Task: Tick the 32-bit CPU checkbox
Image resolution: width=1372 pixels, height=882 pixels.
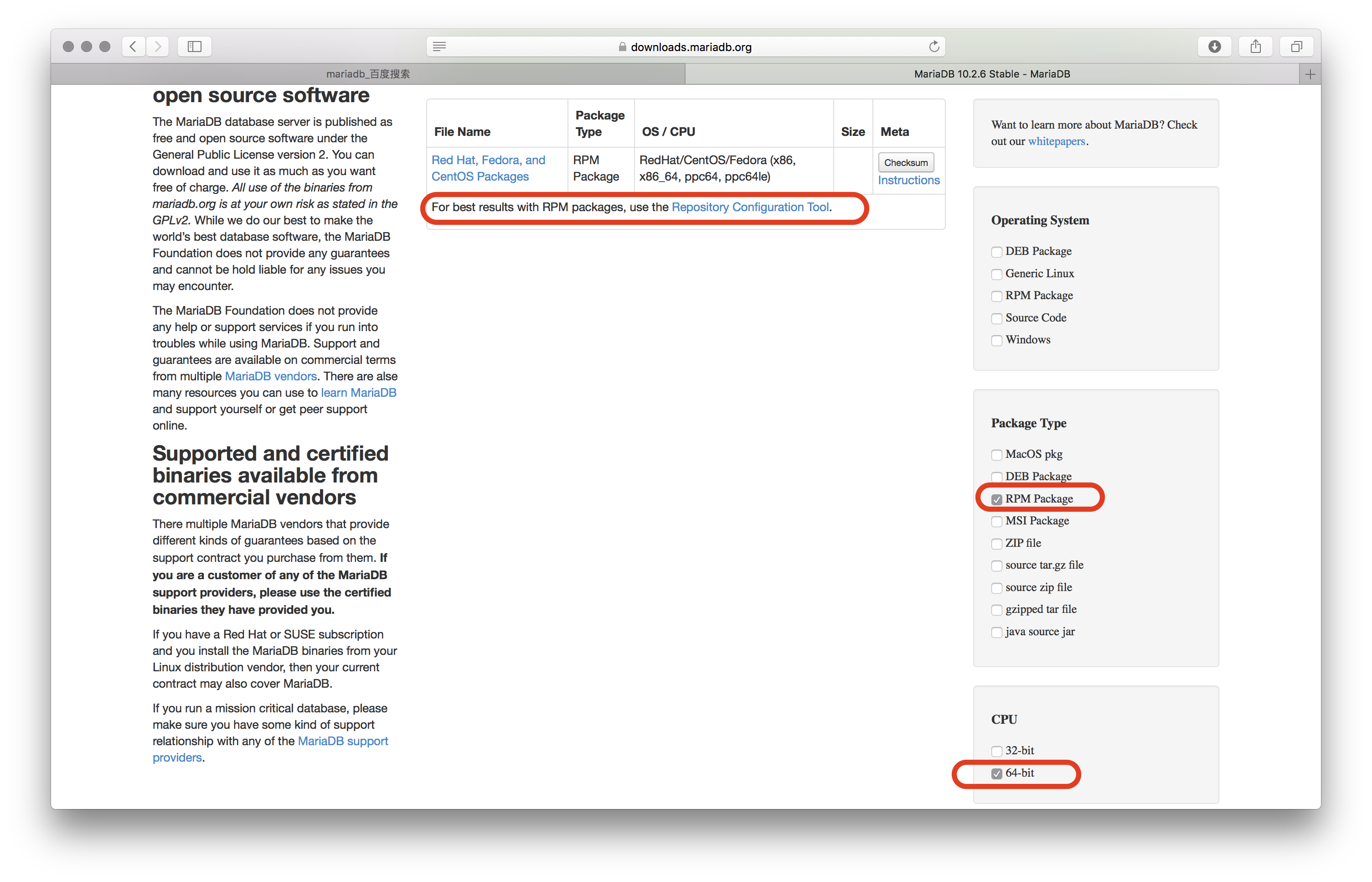Action: [x=996, y=751]
